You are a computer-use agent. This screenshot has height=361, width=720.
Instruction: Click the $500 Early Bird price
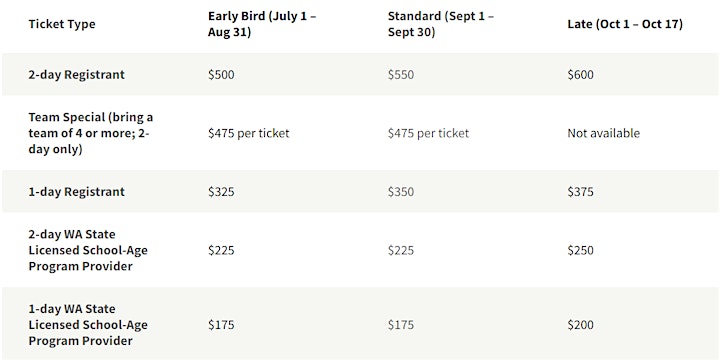221,74
